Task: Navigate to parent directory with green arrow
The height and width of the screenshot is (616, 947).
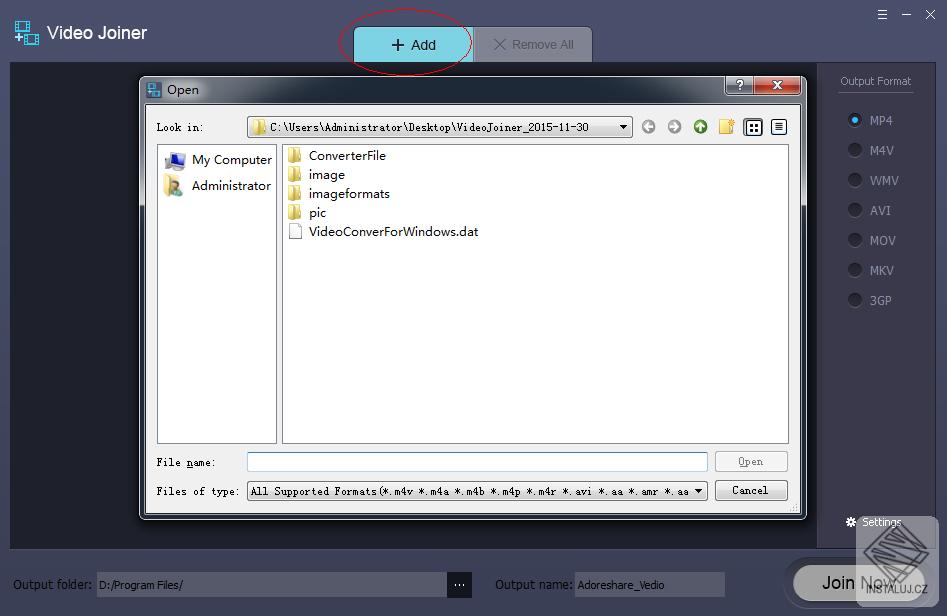Action: click(x=701, y=127)
